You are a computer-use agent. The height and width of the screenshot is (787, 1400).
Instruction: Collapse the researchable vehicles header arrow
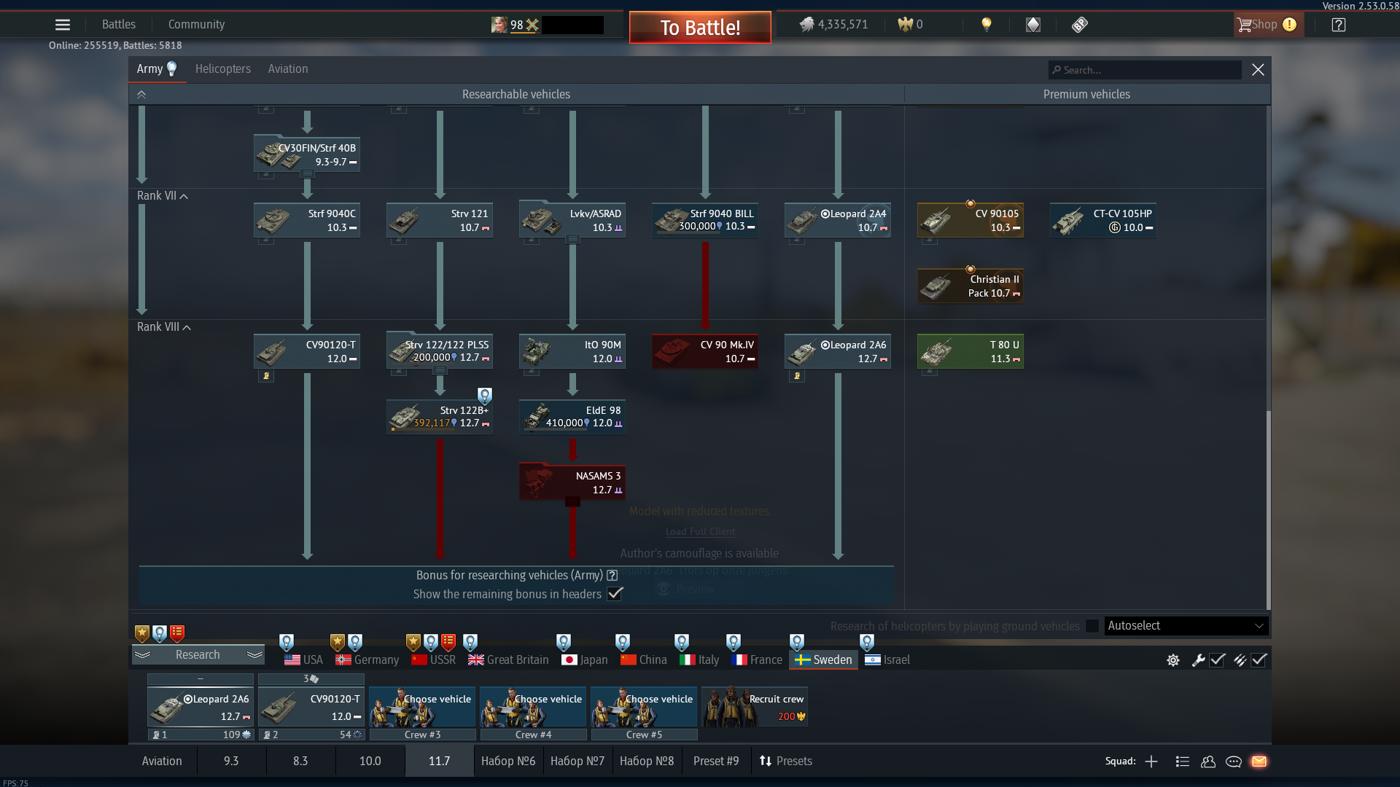pos(141,94)
